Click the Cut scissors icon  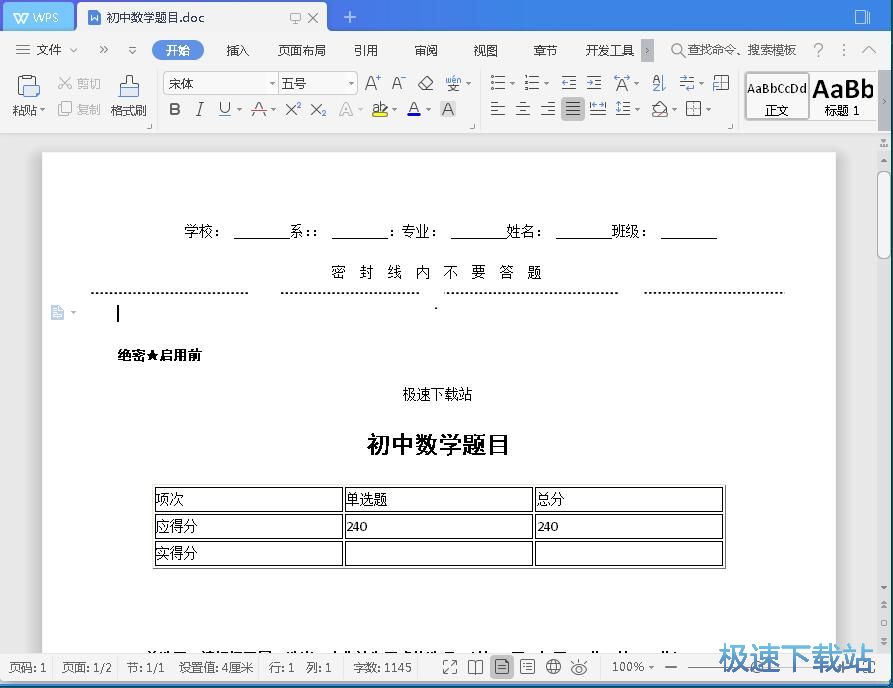click(64, 84)
